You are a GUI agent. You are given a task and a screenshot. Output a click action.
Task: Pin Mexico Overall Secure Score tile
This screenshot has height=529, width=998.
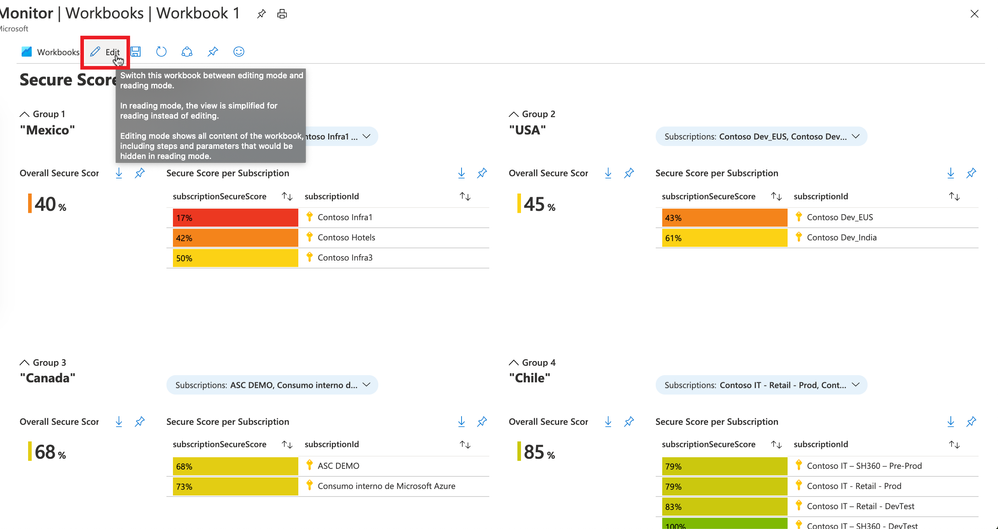point(139,173)
